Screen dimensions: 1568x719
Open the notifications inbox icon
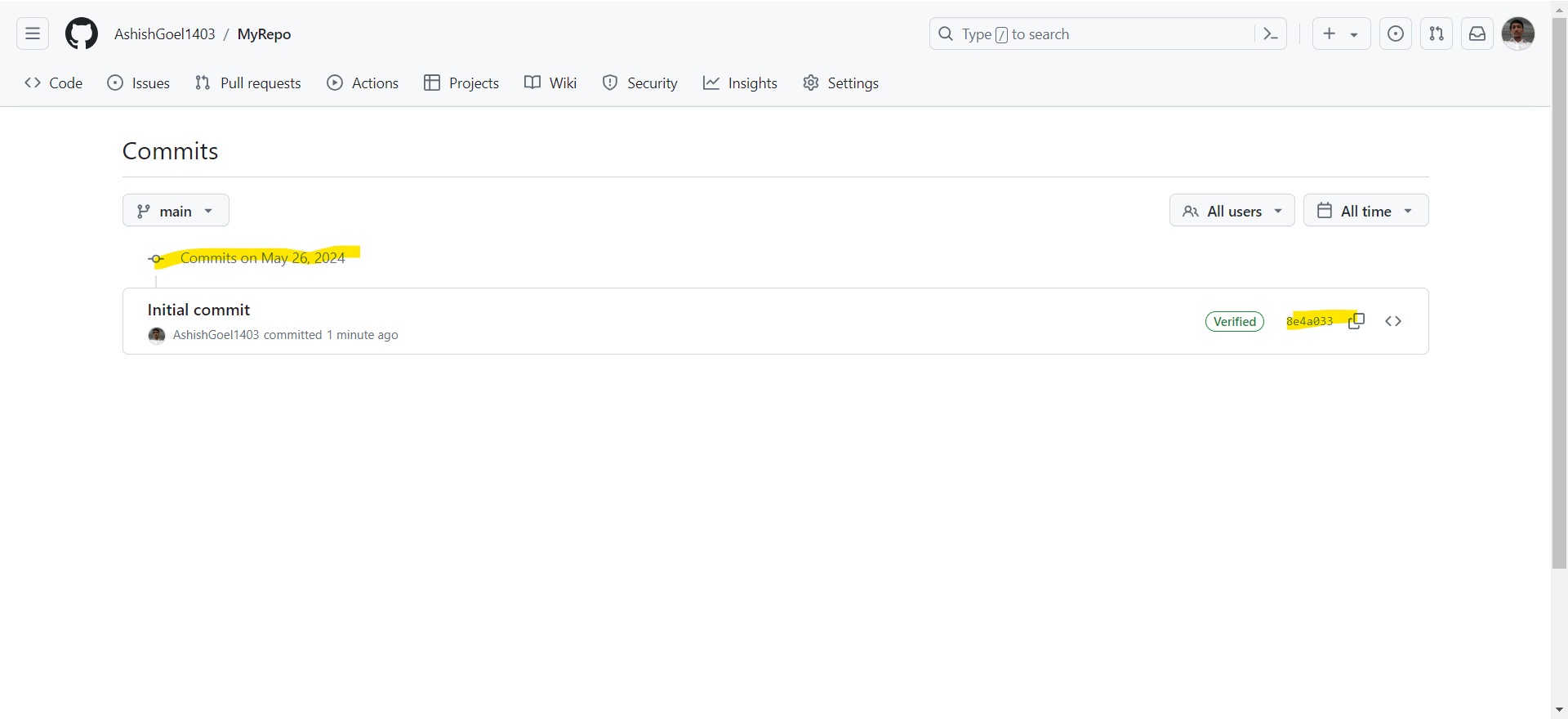[1477, 33]
